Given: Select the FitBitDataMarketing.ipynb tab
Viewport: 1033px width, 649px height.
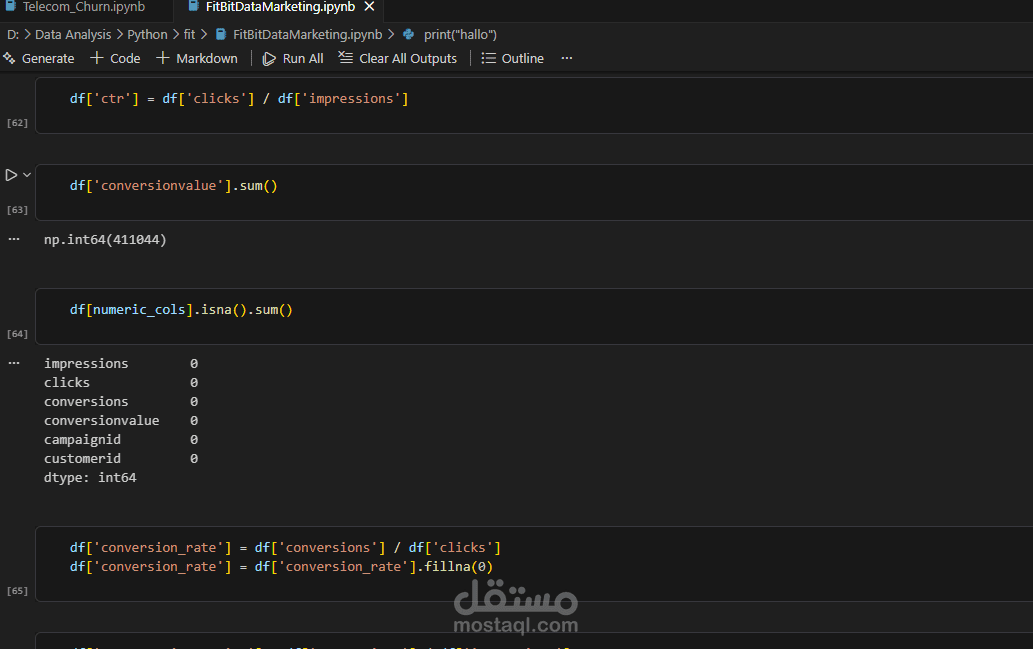Looking at the screenshot, I should [280, 7].
